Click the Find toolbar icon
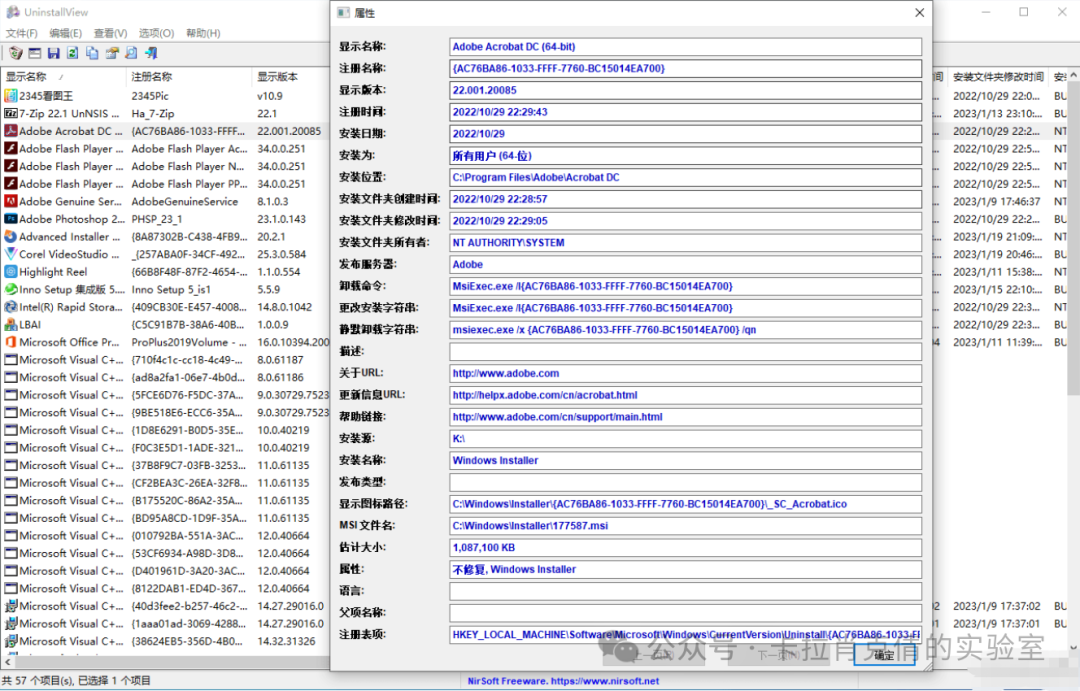 [132, 53]
